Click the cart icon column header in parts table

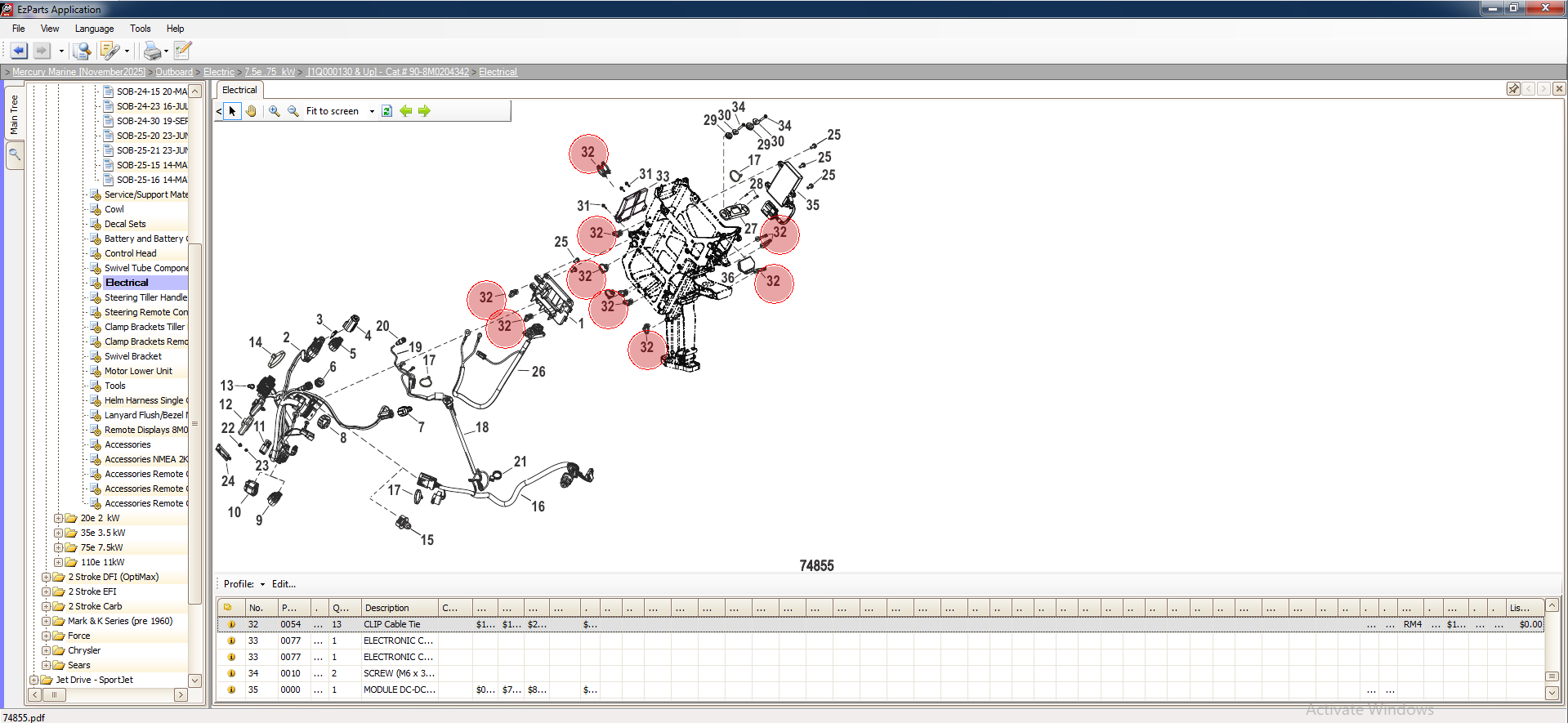point(228,608)
